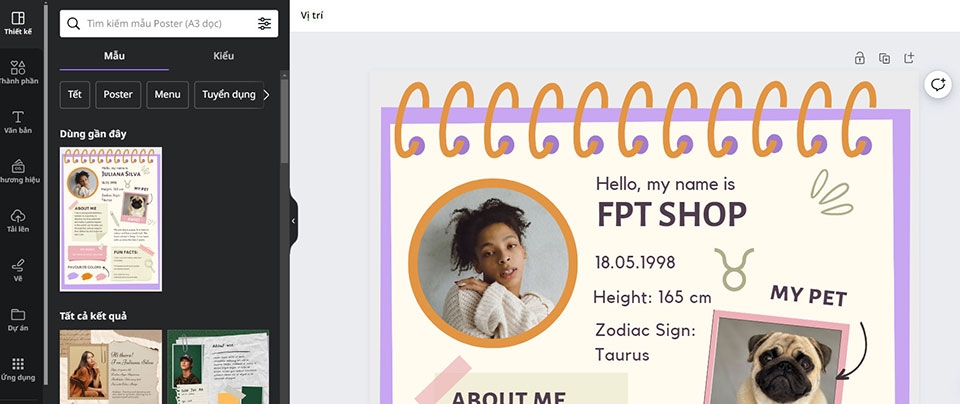Open the Thành phần elements panel
The image size is (960, 404).
tap(18, 72)
